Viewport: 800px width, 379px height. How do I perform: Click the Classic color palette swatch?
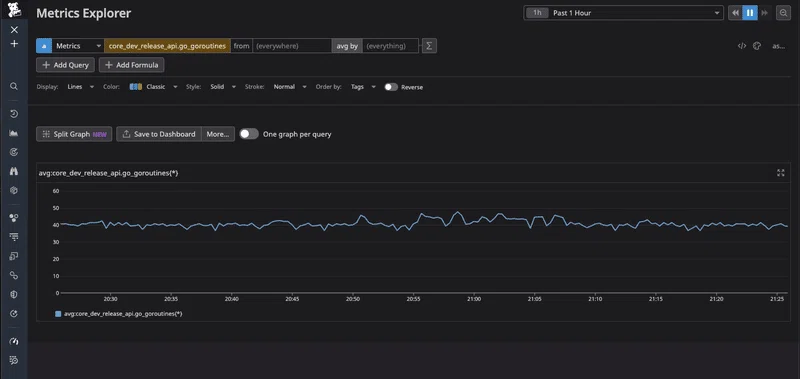135,87
